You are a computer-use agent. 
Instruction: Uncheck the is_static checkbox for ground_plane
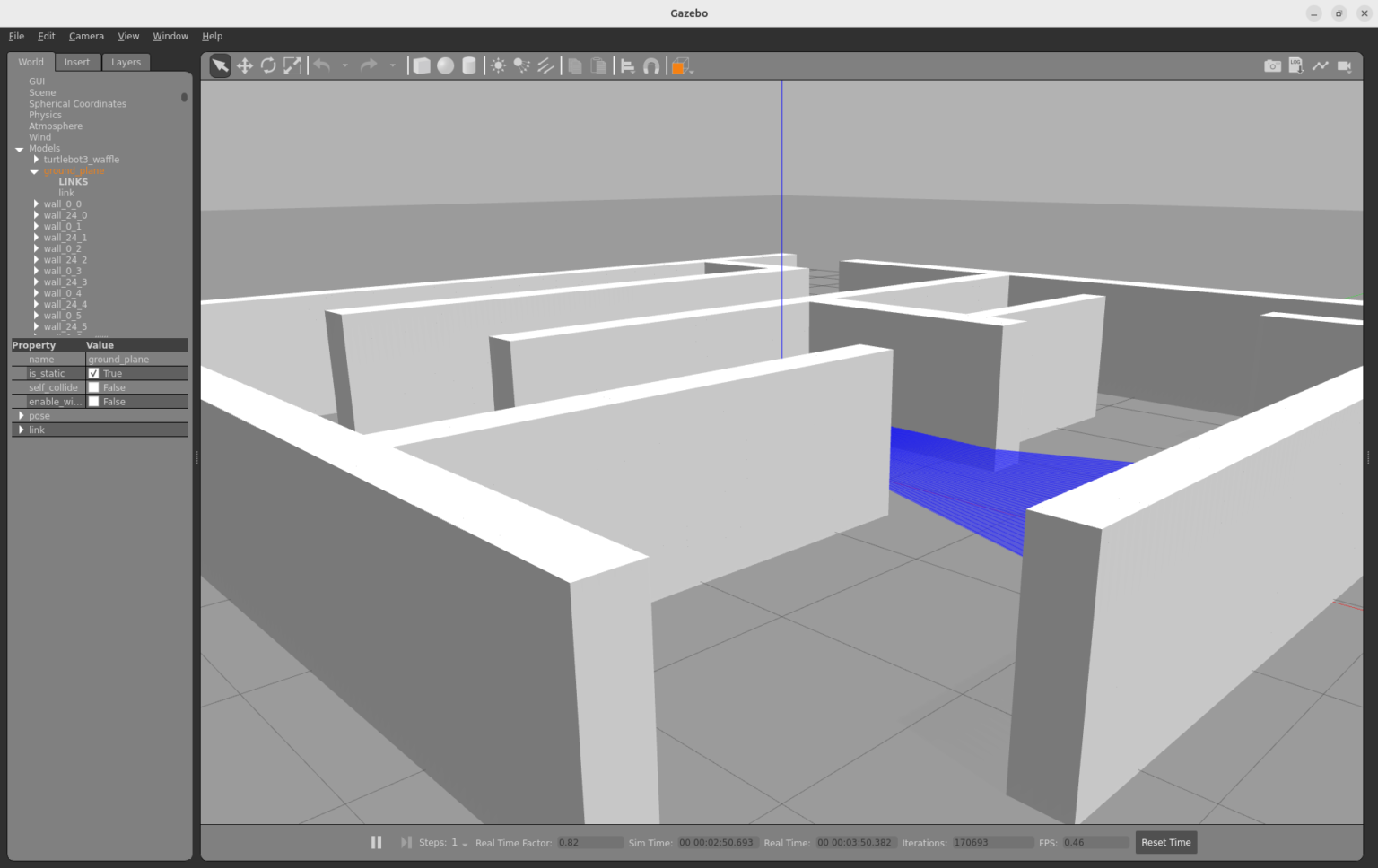pyautogui.click(x=94, y=373)
